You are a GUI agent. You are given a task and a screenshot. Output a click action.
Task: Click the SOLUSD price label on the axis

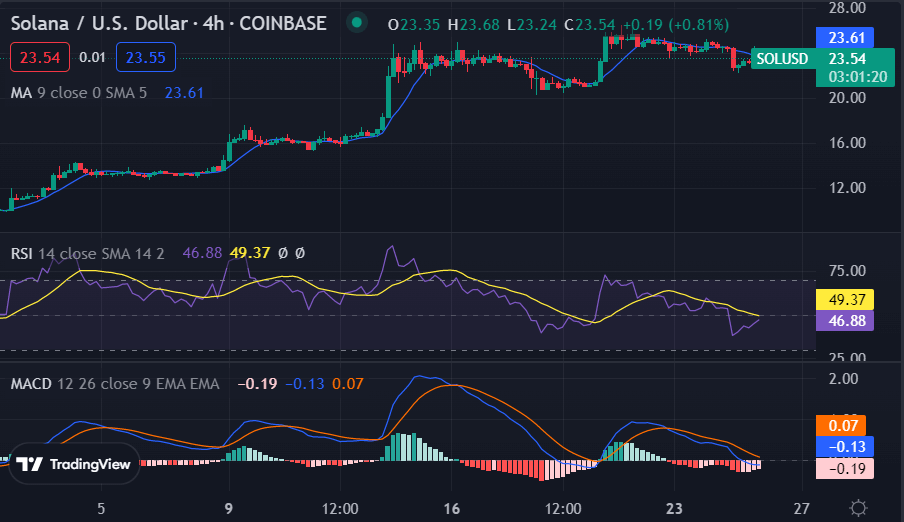click(x=782, y=59)
